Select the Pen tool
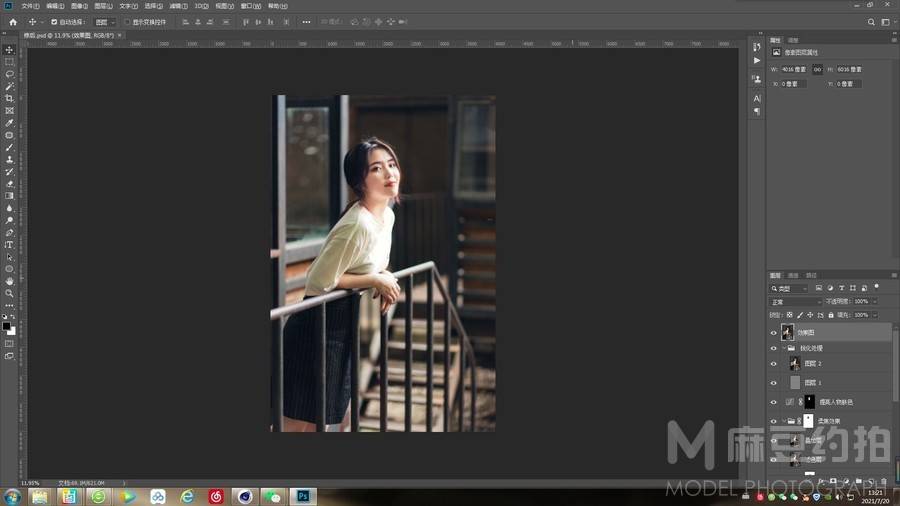The height and width of the screenshot is (506, 900). click(x=9, y=233)
